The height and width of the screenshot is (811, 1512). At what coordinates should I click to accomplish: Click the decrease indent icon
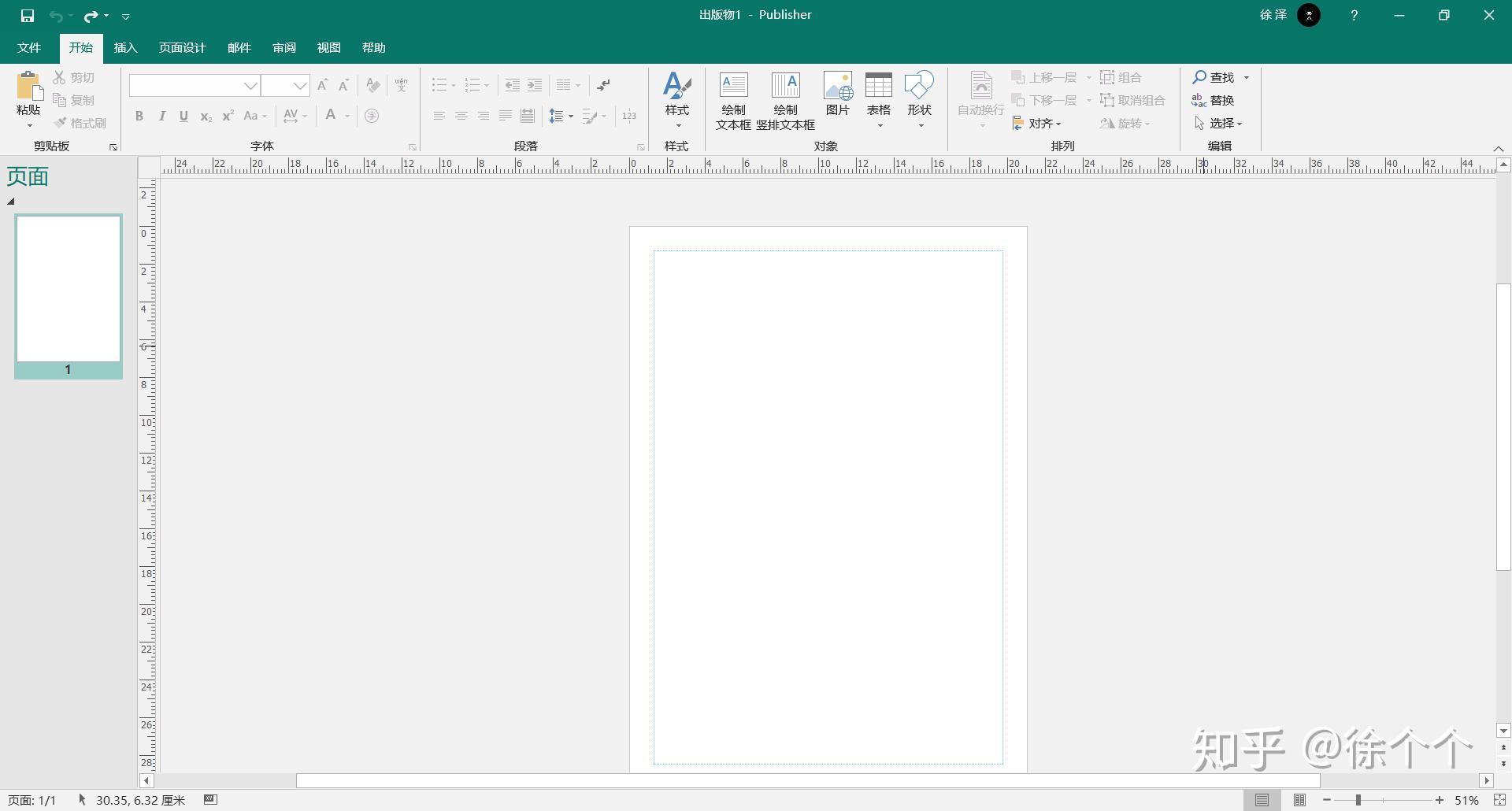pyautogui.click(x=512, y=85)
